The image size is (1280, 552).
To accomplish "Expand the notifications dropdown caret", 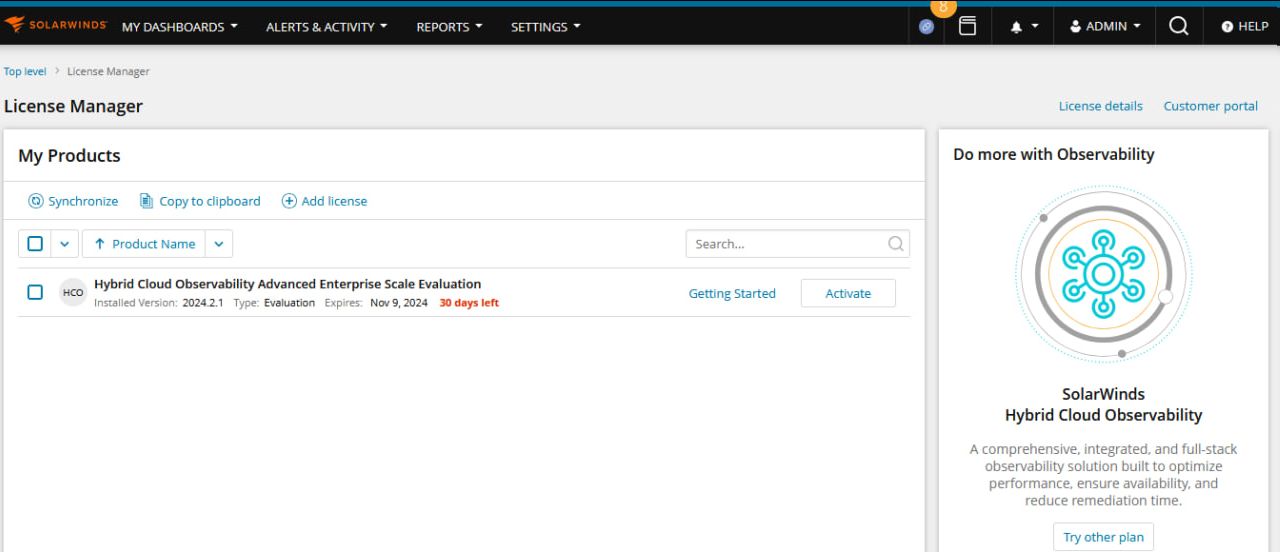I will click(x=1035, y=27).
